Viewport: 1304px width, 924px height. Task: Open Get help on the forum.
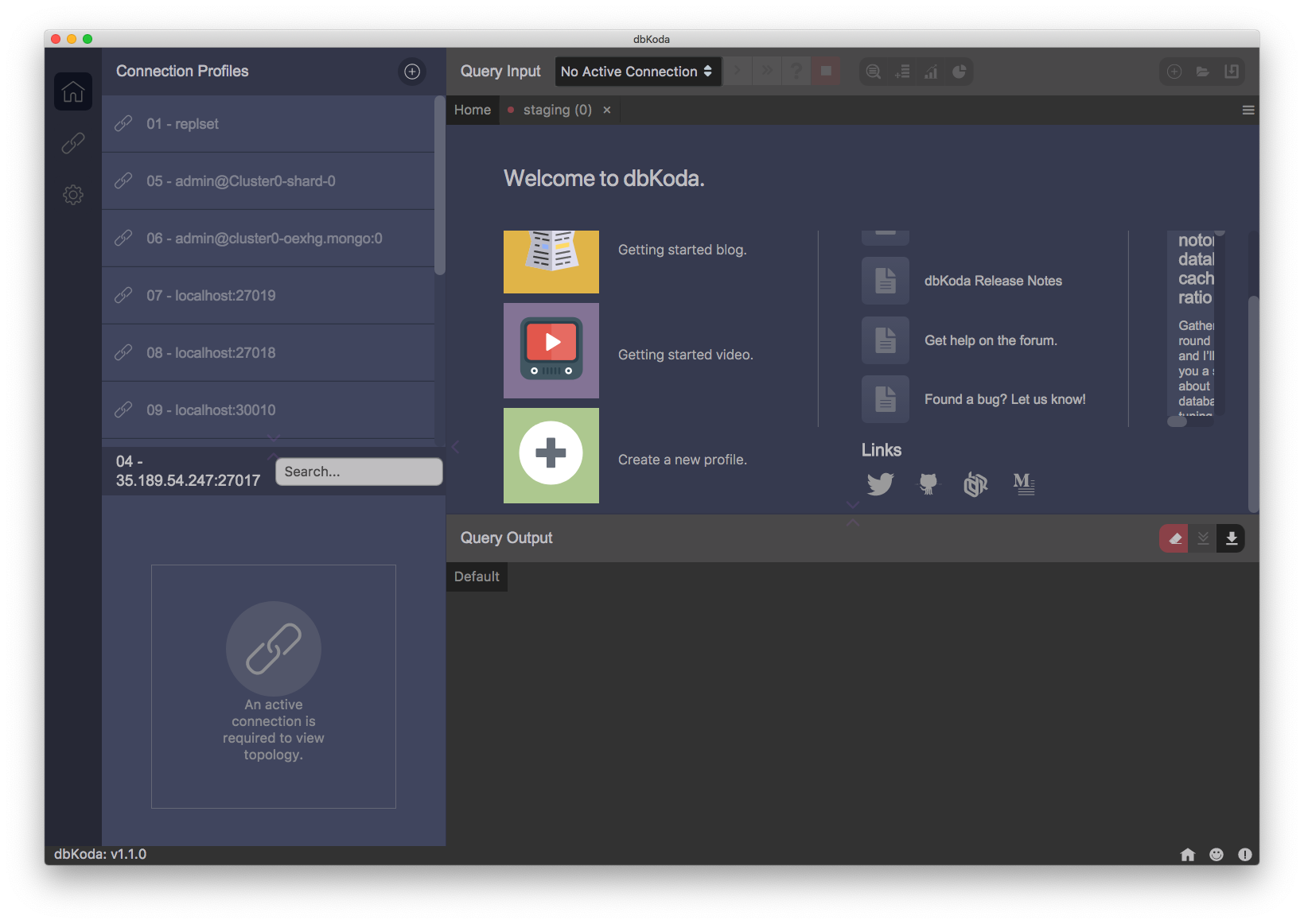coord(991,340)
